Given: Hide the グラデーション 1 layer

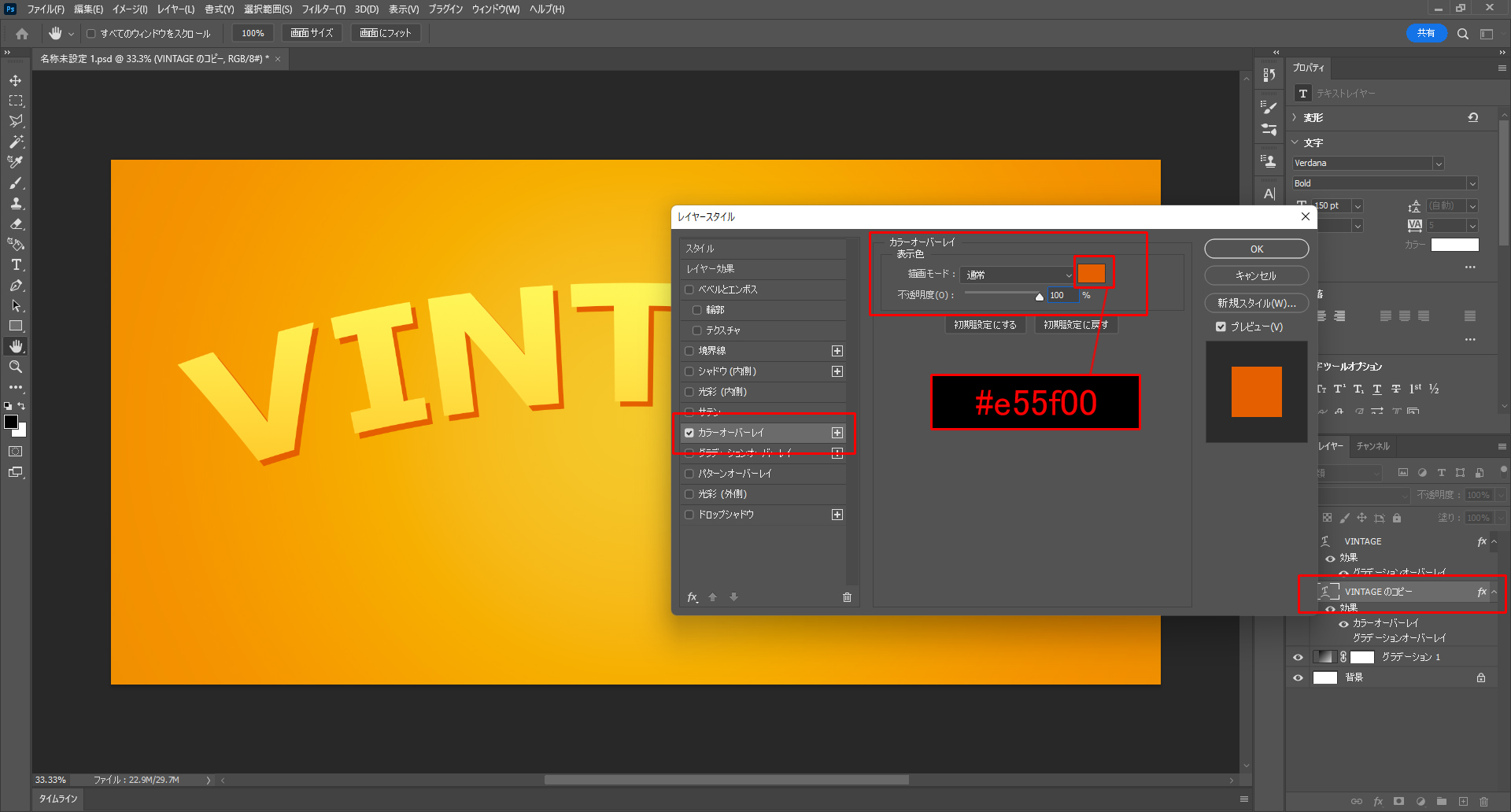Looking at the screenshot, I should tap(1298, 657).
